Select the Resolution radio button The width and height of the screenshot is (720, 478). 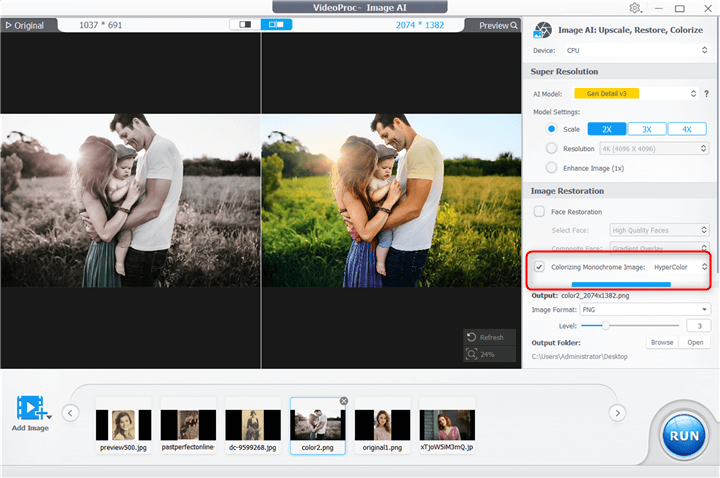552,148
